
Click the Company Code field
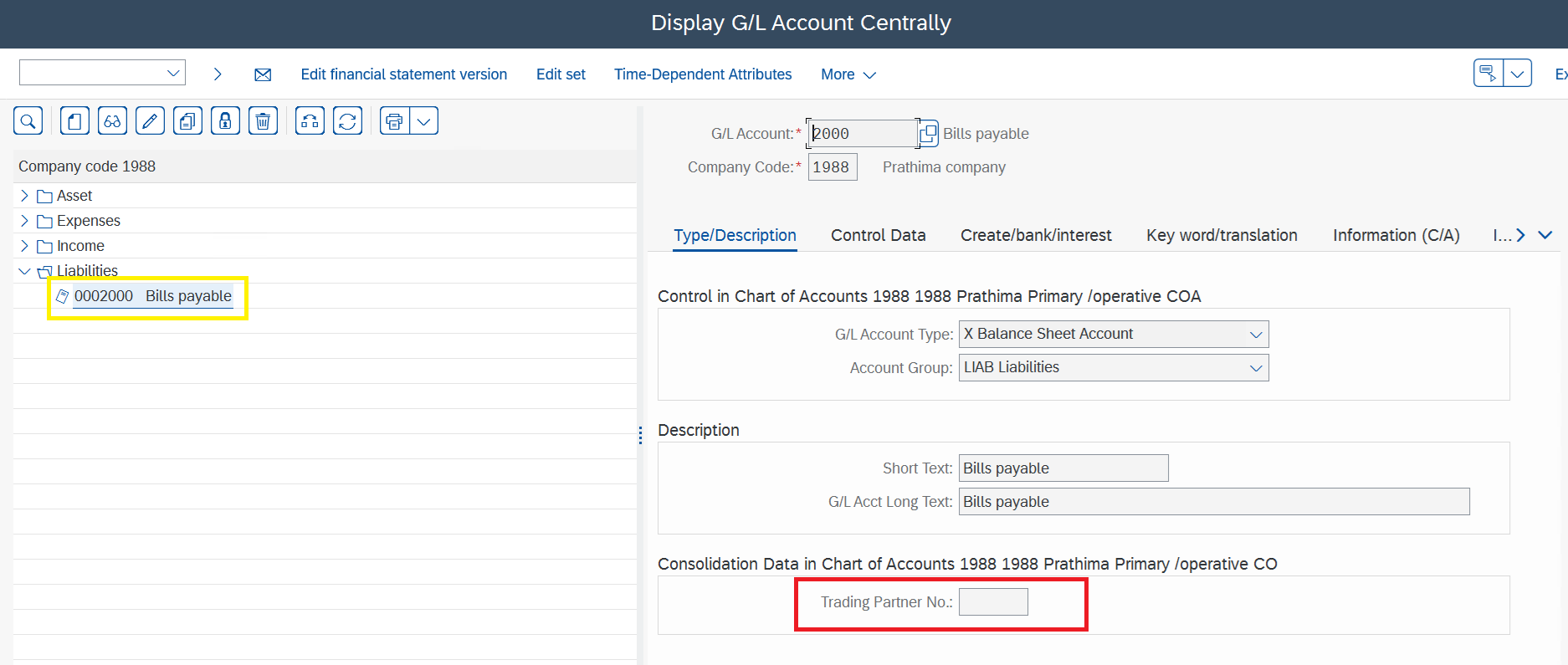point(833,167)
